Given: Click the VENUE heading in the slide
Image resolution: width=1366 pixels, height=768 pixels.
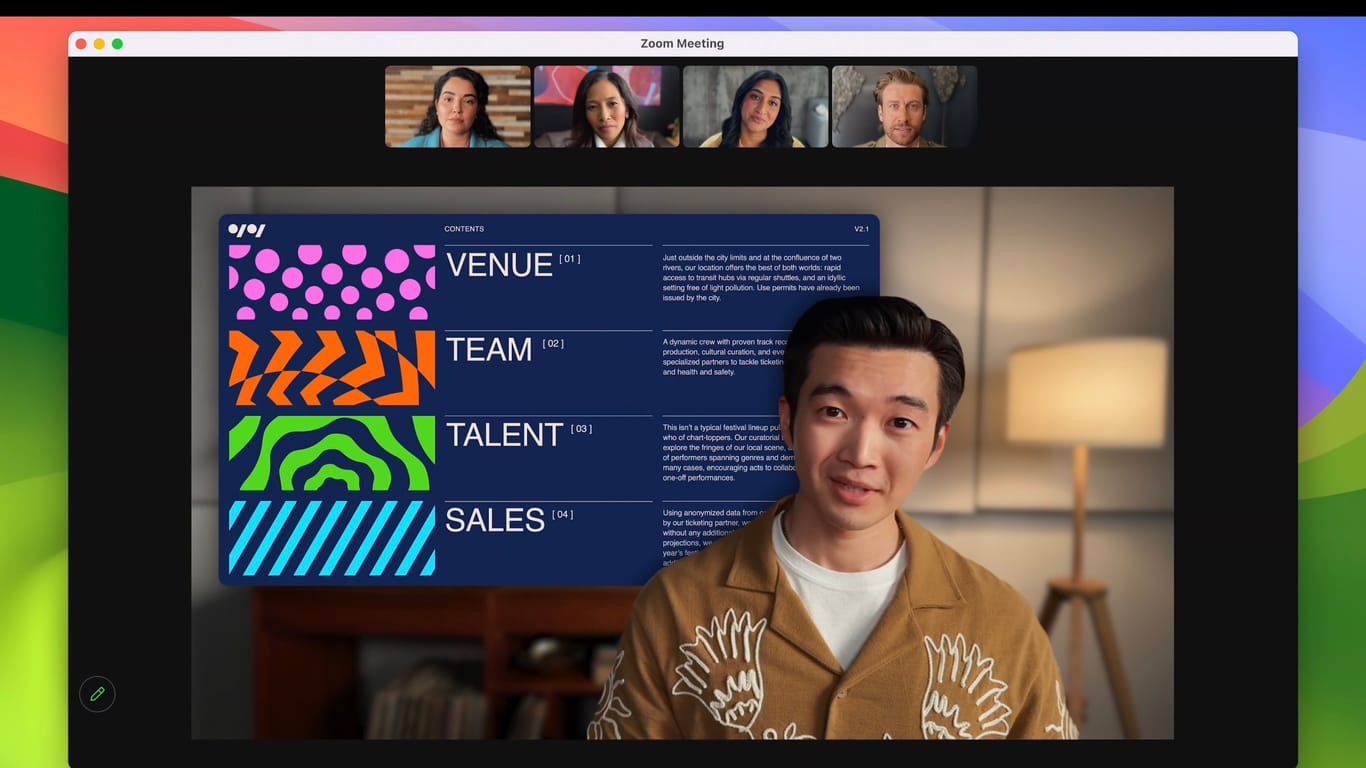Looking at the screenshot, I should (499, 265).
